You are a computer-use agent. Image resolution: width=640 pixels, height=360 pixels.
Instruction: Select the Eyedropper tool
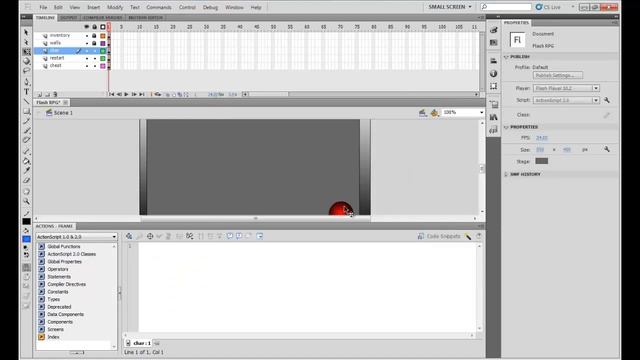click(27, 171)
